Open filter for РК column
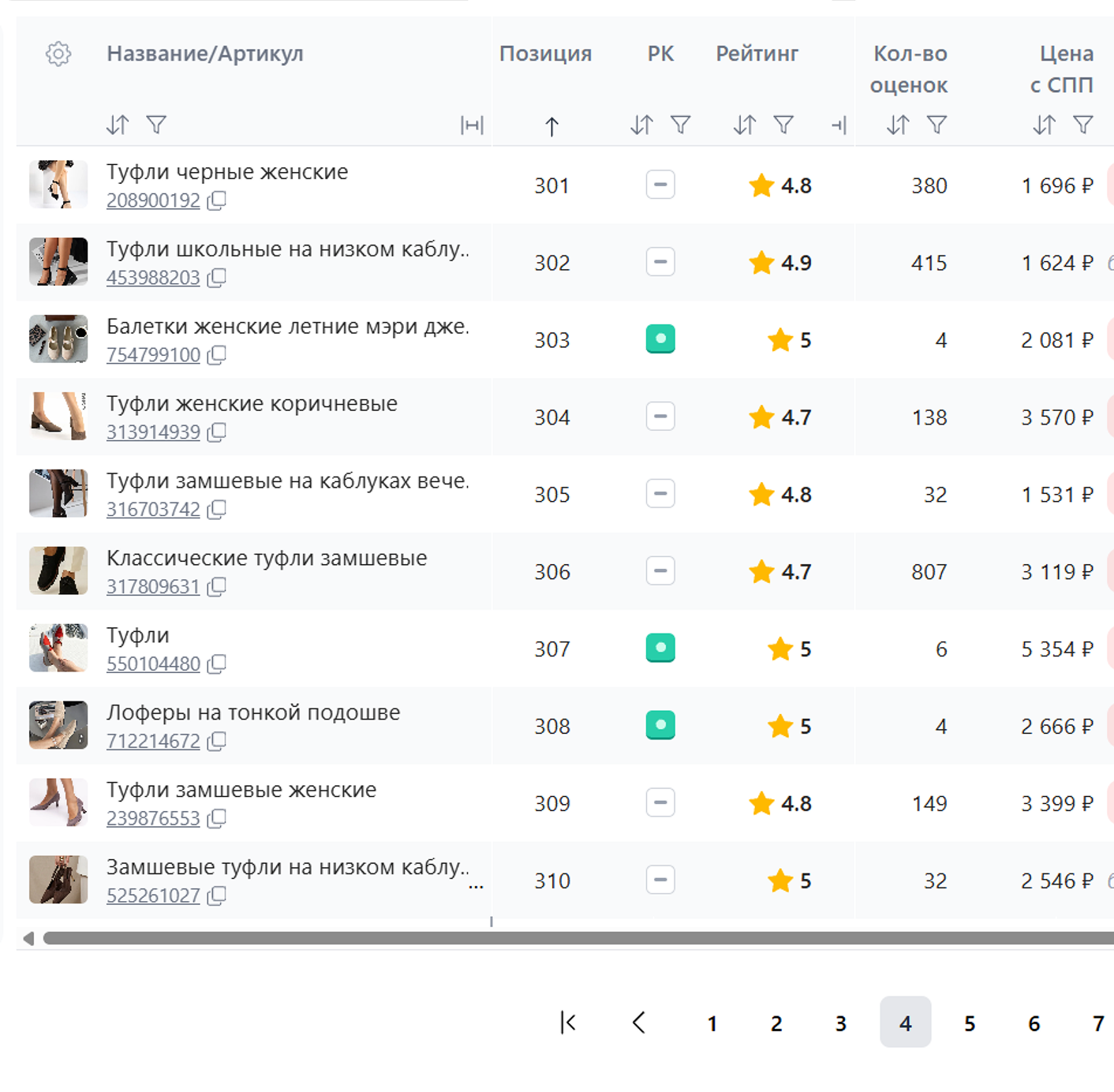 pos(680,125)
